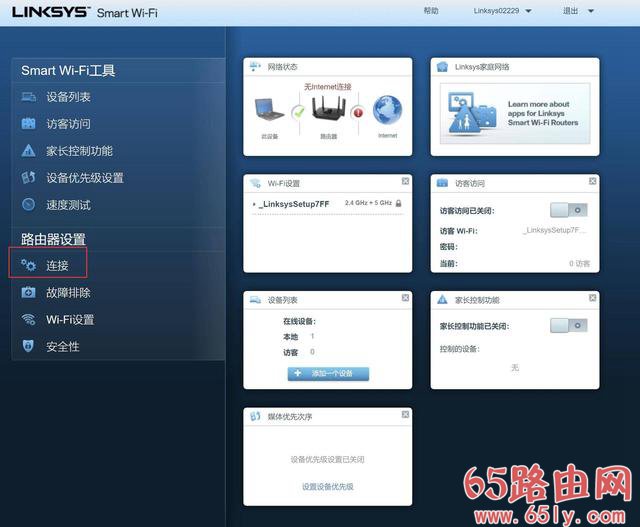640x527 pixels.
Task: Open 连接 under 路由器设置
Action: click(x=57, y=265)
